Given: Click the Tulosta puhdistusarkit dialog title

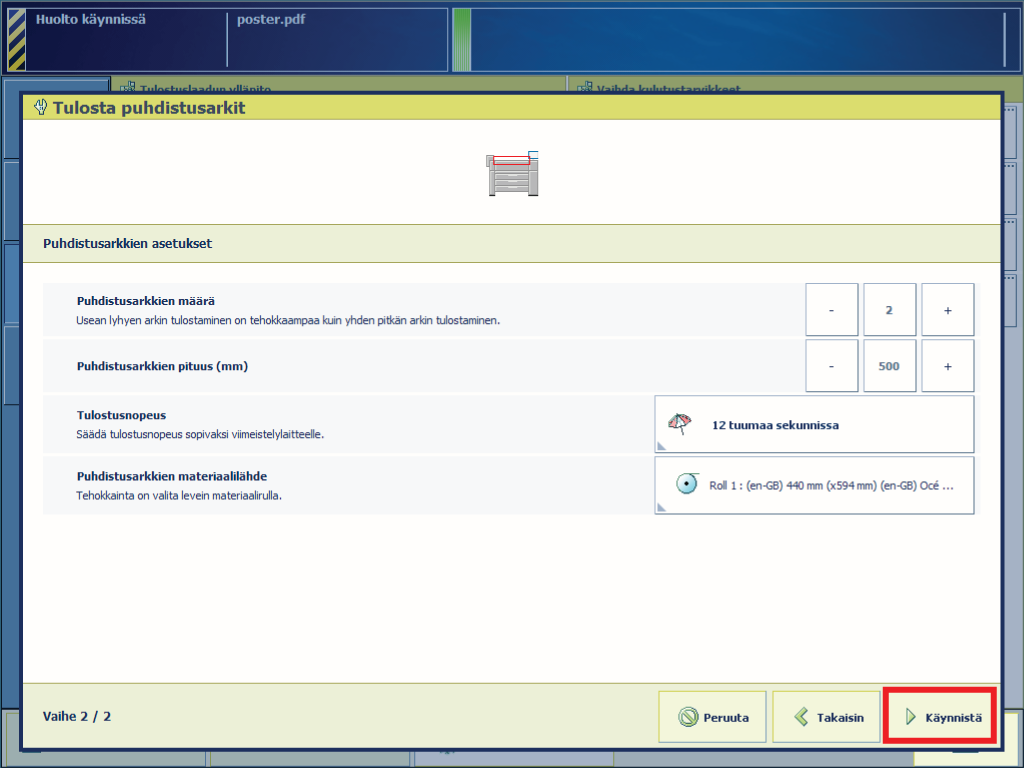Looking at the screenshot, I should (x=149, y=108).
